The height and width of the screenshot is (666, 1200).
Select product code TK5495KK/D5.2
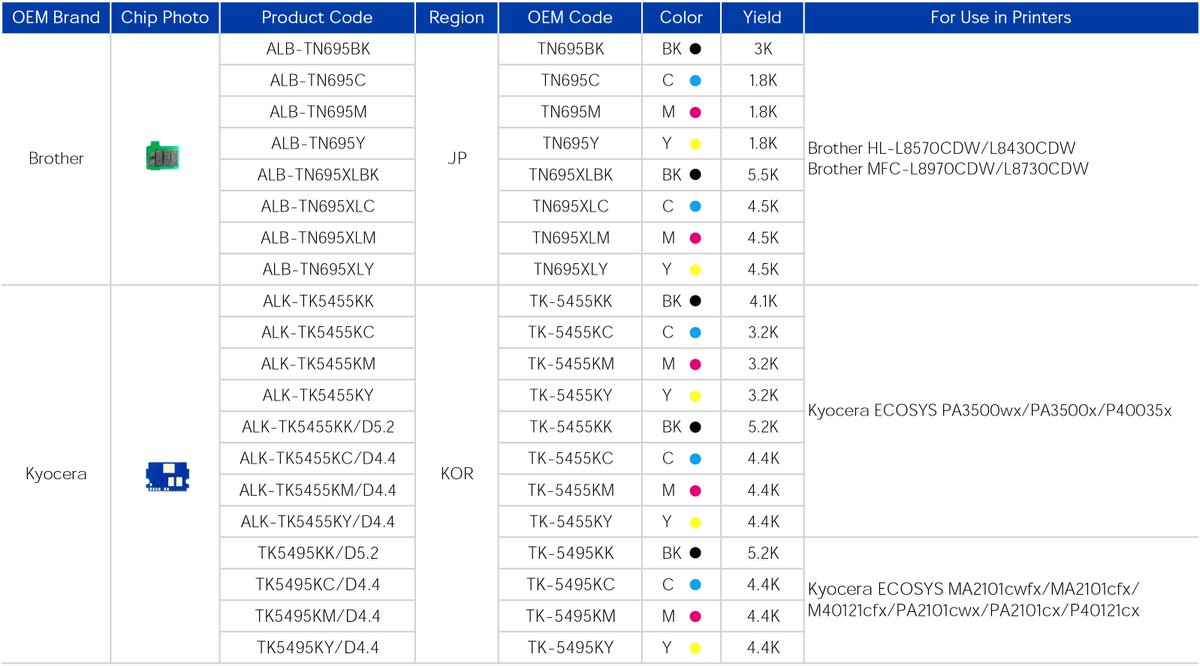[x=318, y=553]
